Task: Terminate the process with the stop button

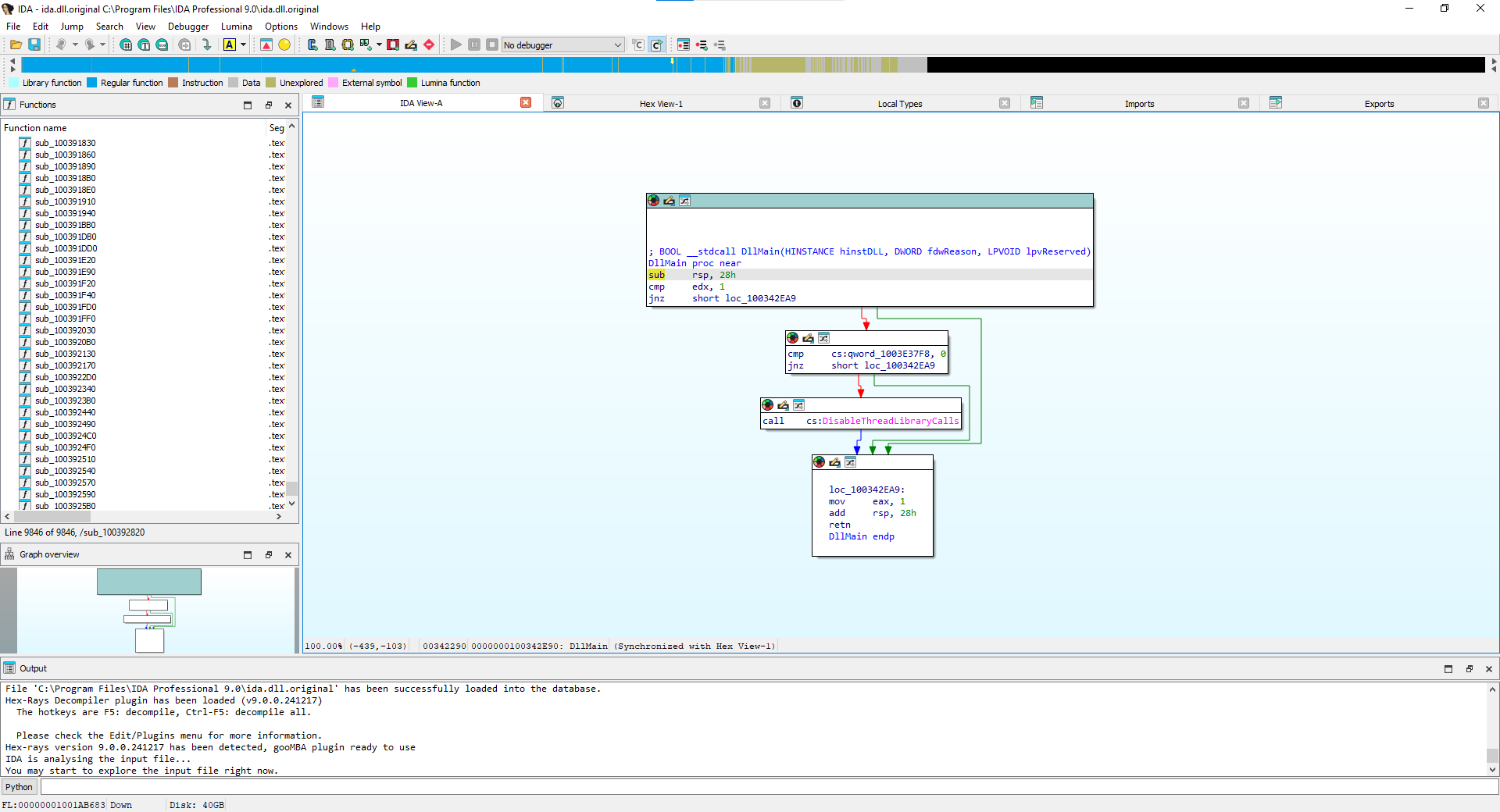Action: pos(492,45)
